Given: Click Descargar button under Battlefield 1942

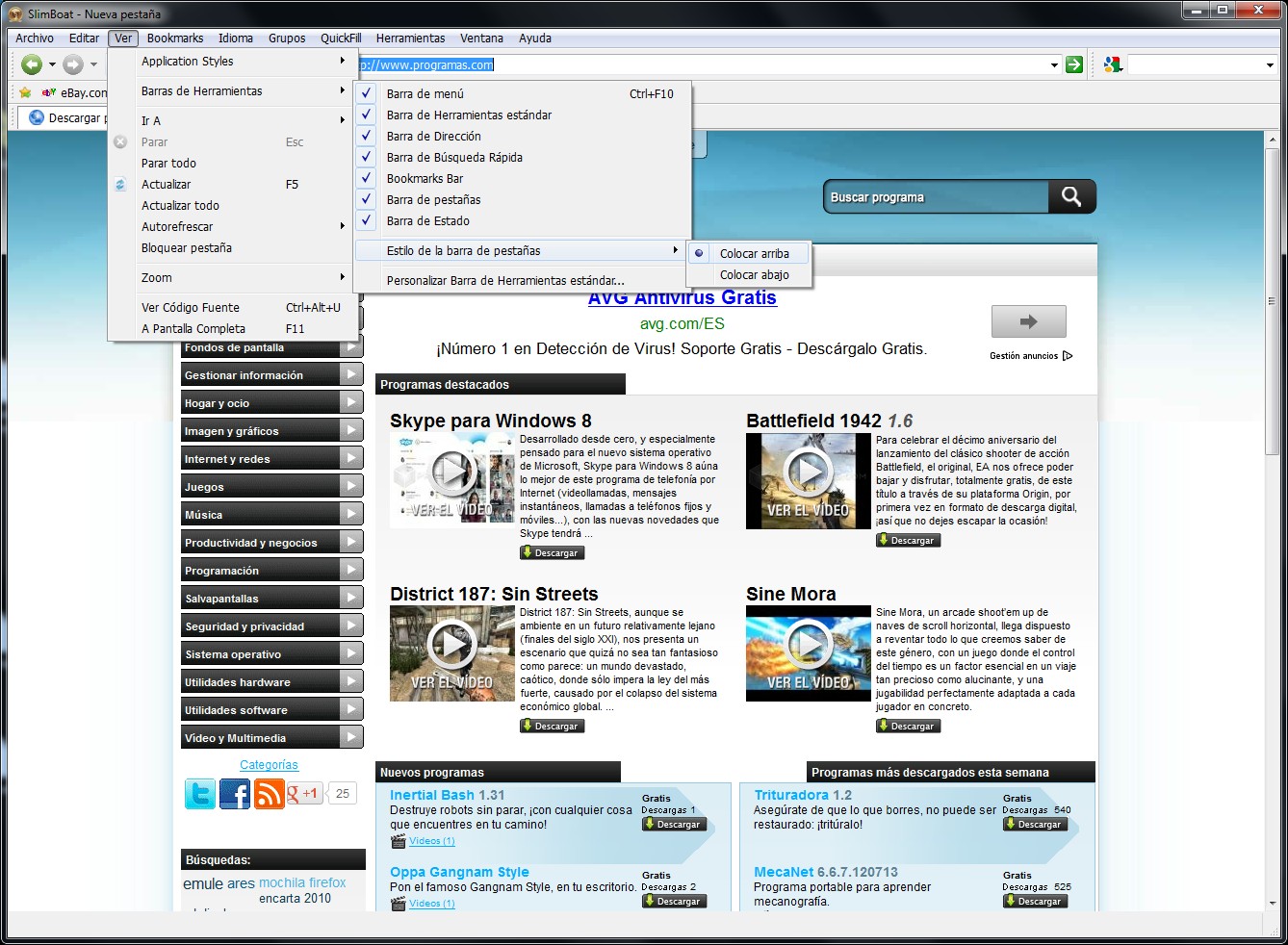Looking at the screenshot, I should pos(908,540).
